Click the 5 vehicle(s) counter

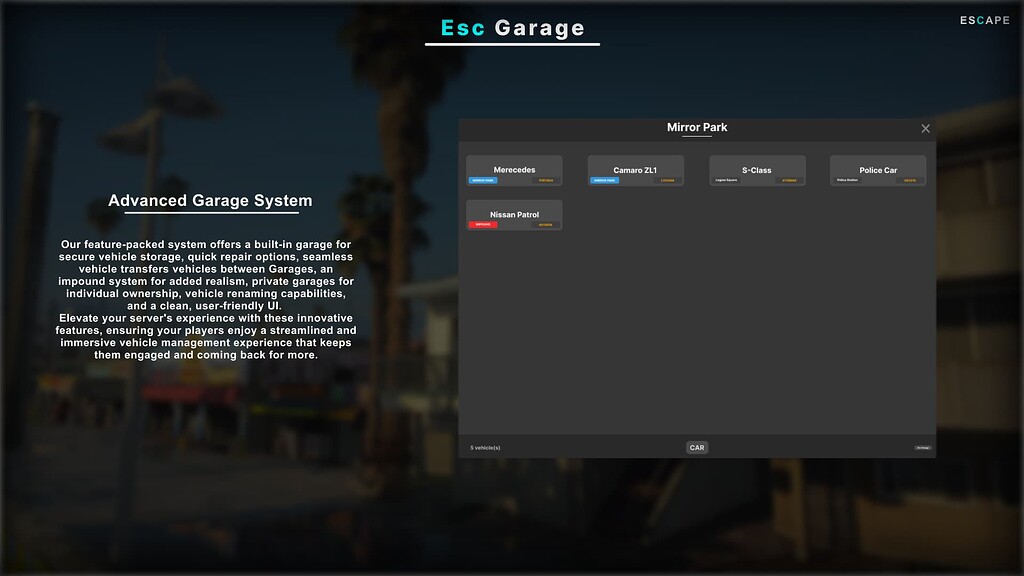(486, 447)
